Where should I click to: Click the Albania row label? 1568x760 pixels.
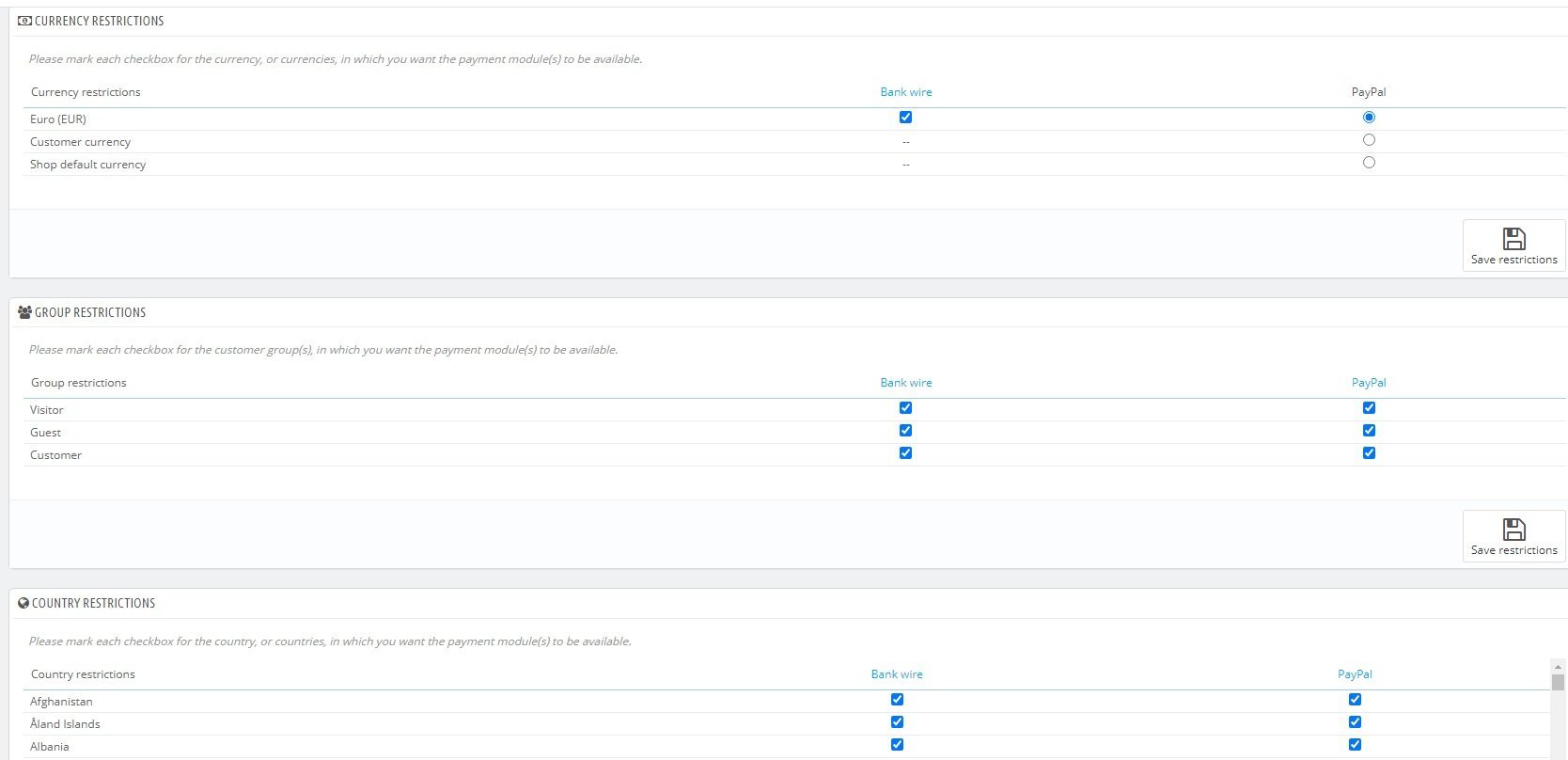click(50, 747)
